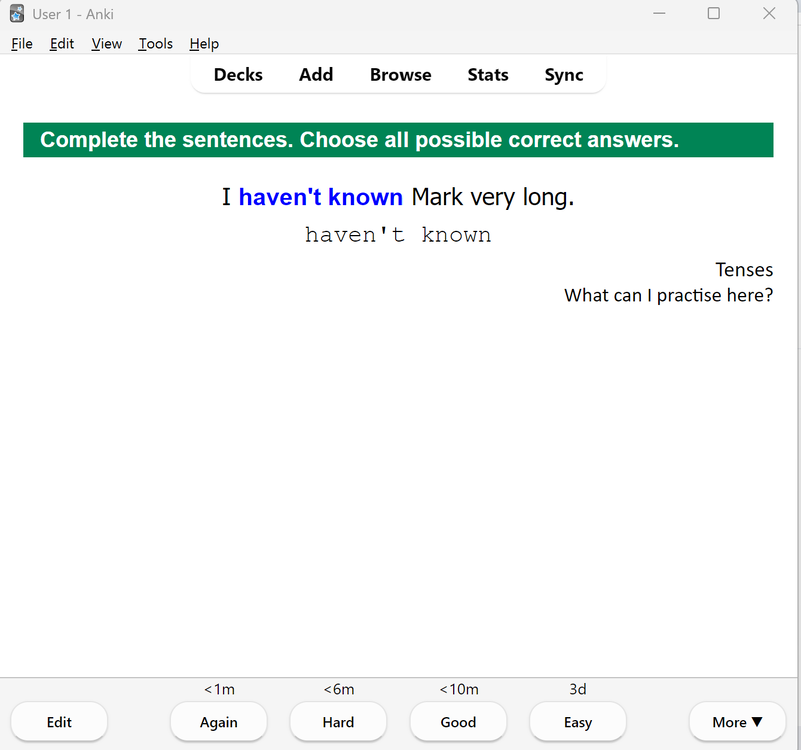Screen dimensions: 801x750
Task: Click 'What can I practise here?' link
Action: tap(669, 295)
